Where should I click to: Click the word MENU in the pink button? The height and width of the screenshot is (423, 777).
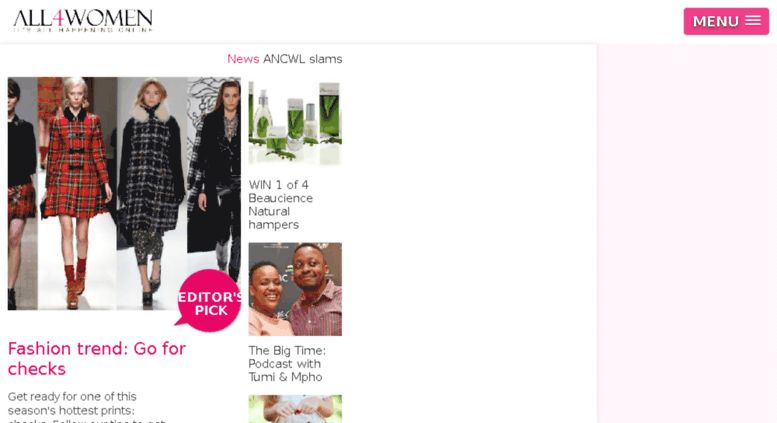tap(716, 21)
